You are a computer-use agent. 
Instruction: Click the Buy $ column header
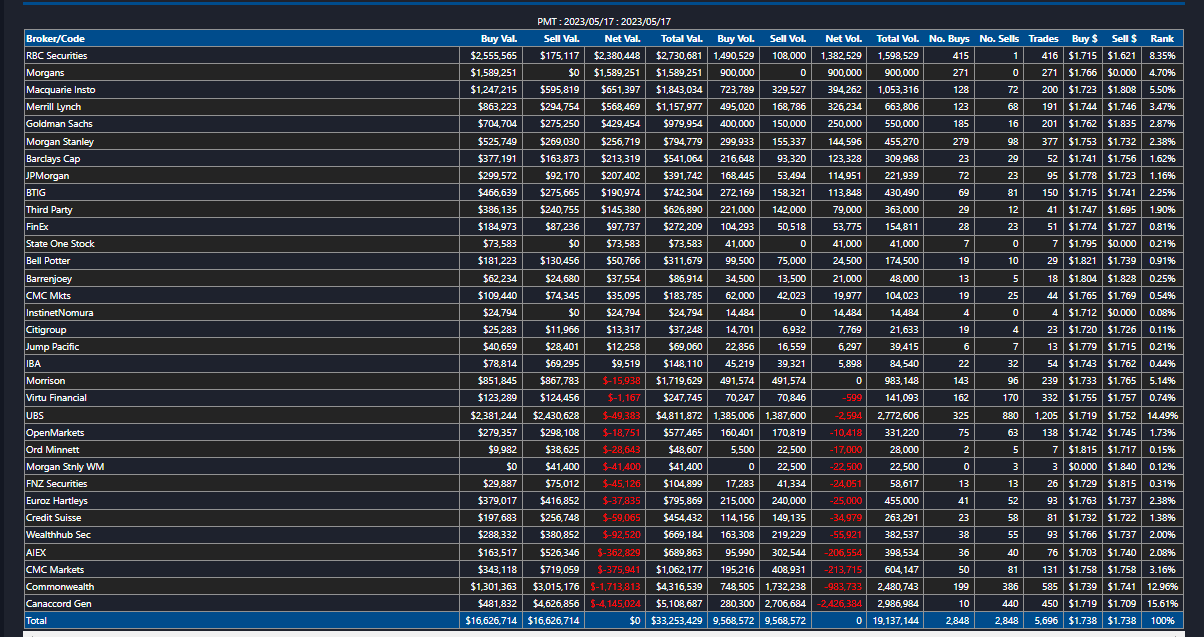click(1083, 39)
